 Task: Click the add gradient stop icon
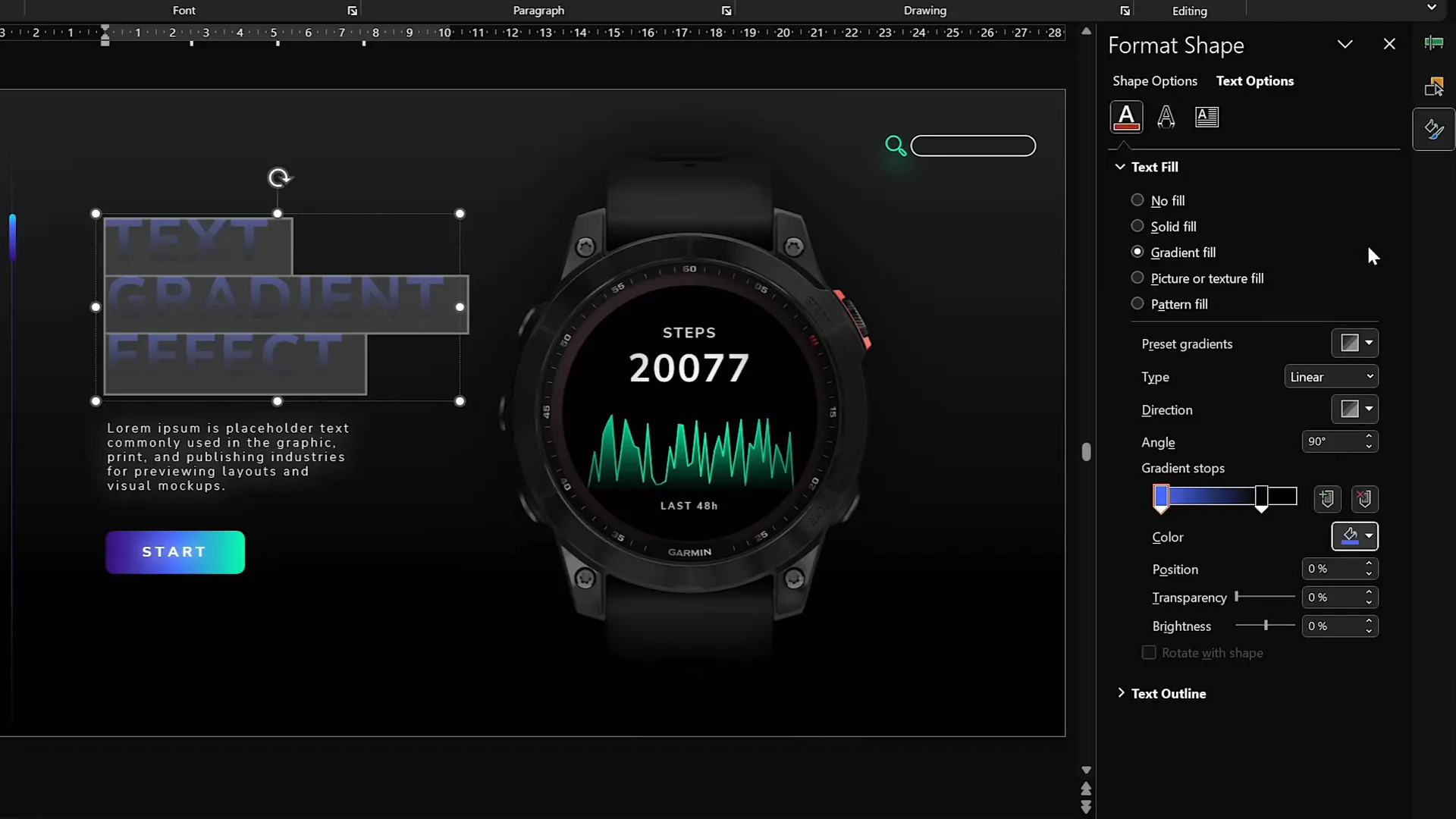click(1327, 499)
